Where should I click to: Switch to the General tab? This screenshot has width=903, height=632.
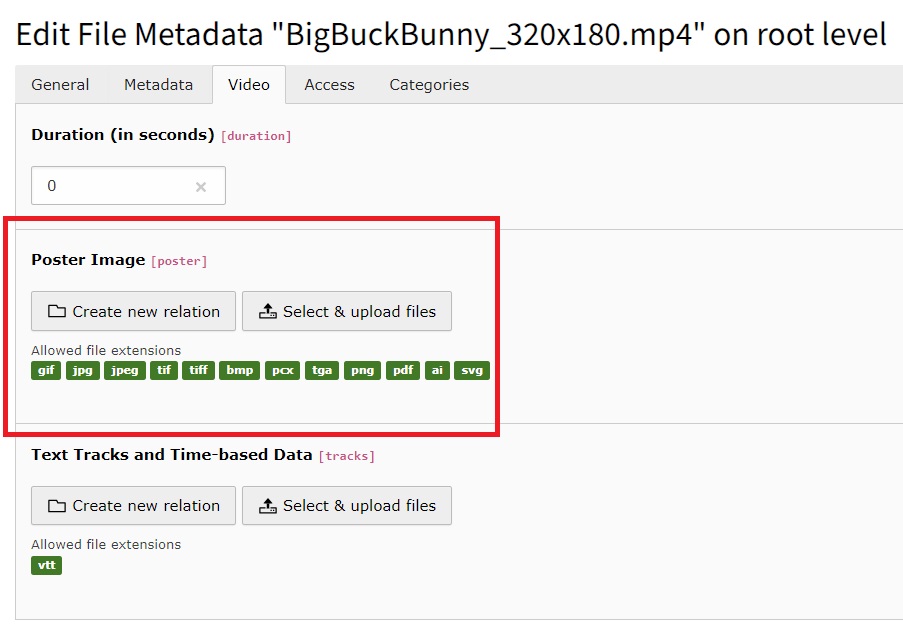coord(60,85)
